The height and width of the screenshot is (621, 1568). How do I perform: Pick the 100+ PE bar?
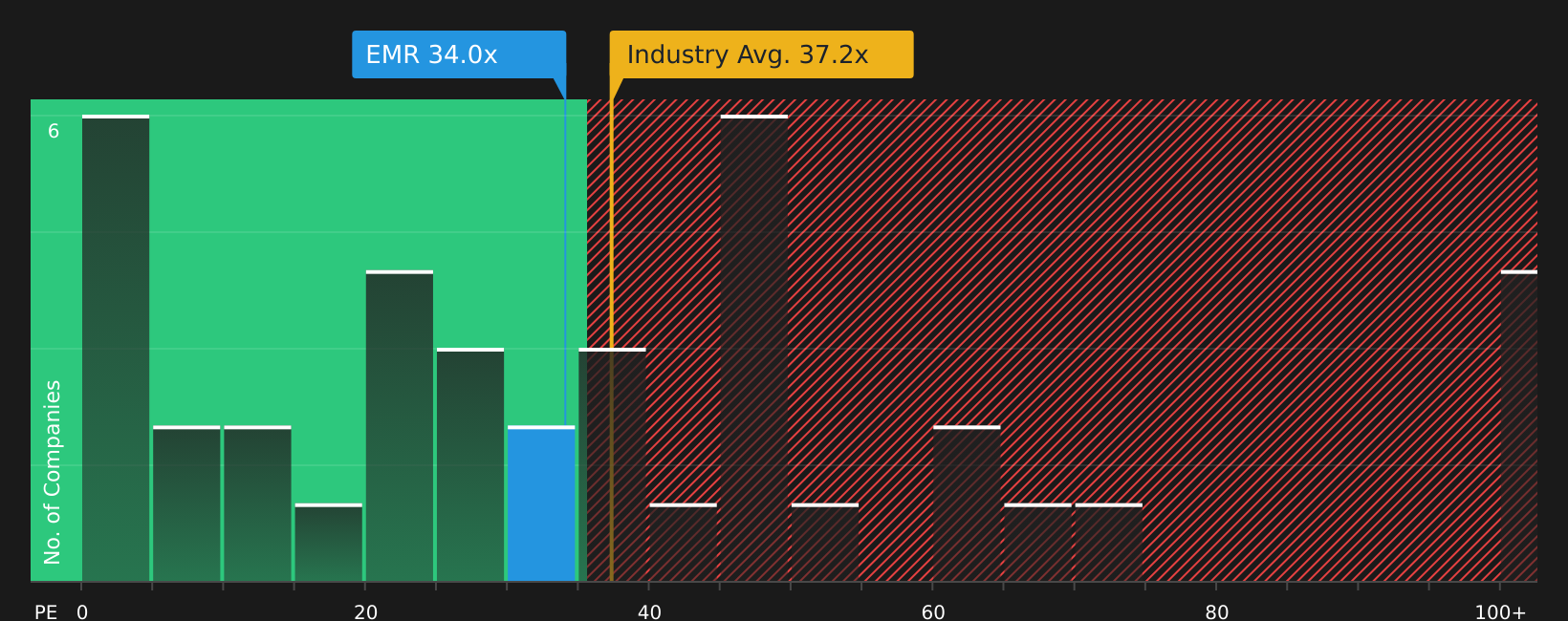coord(1519,426)
